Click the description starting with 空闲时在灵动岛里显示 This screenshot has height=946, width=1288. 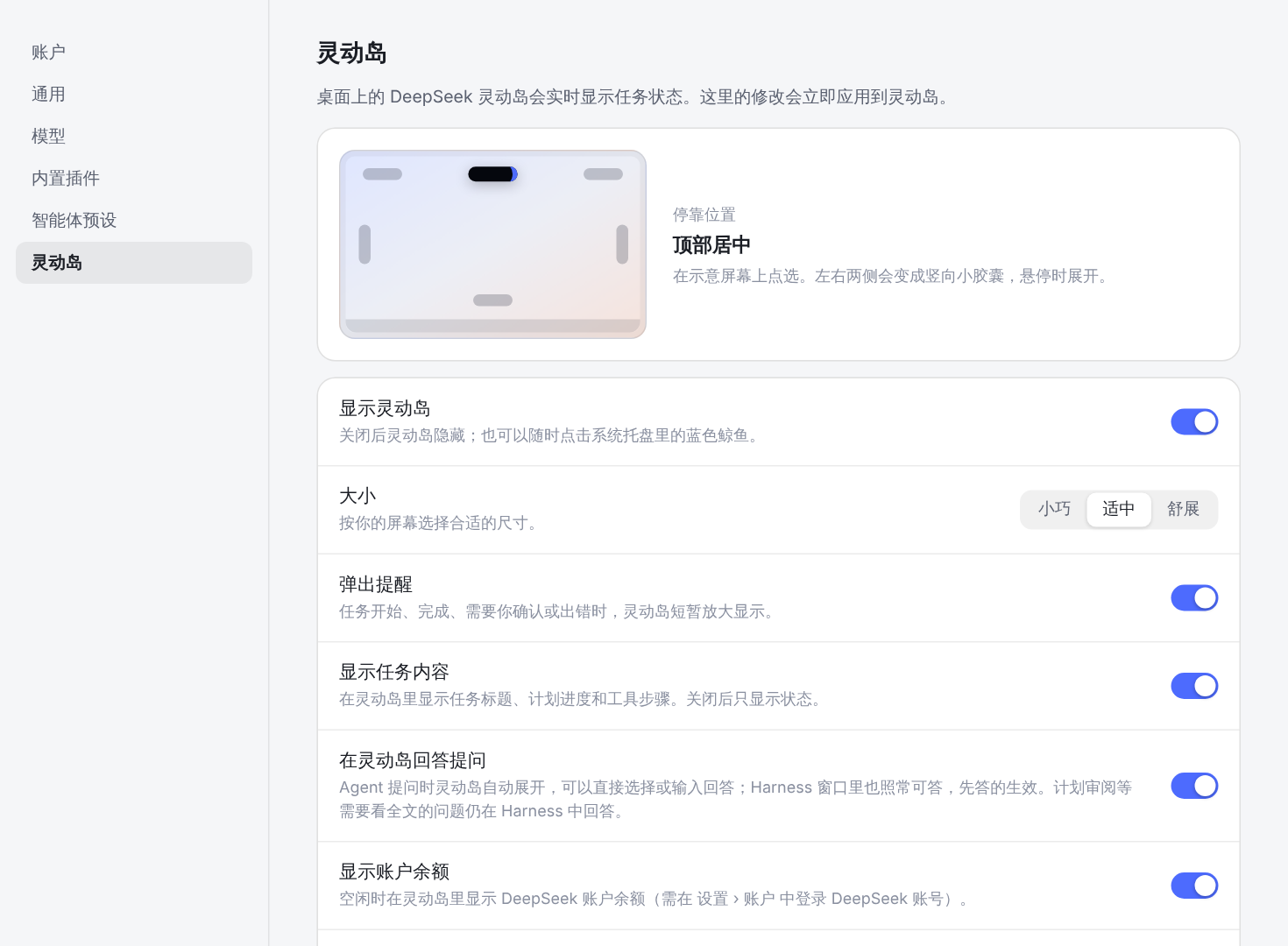pyautogui.click(x=655, y=899)
